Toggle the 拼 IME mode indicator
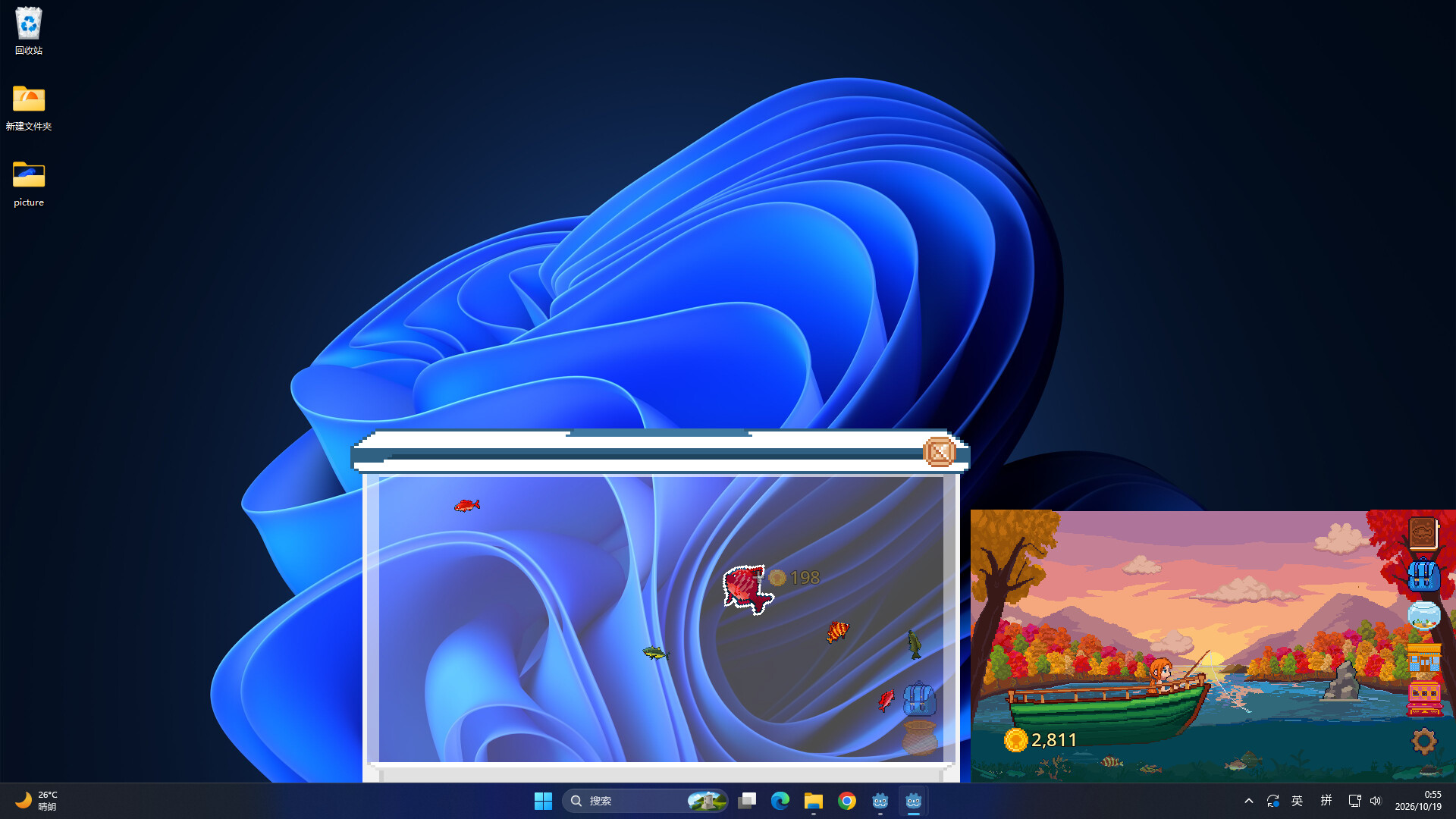 click(x=1326, y=801)
